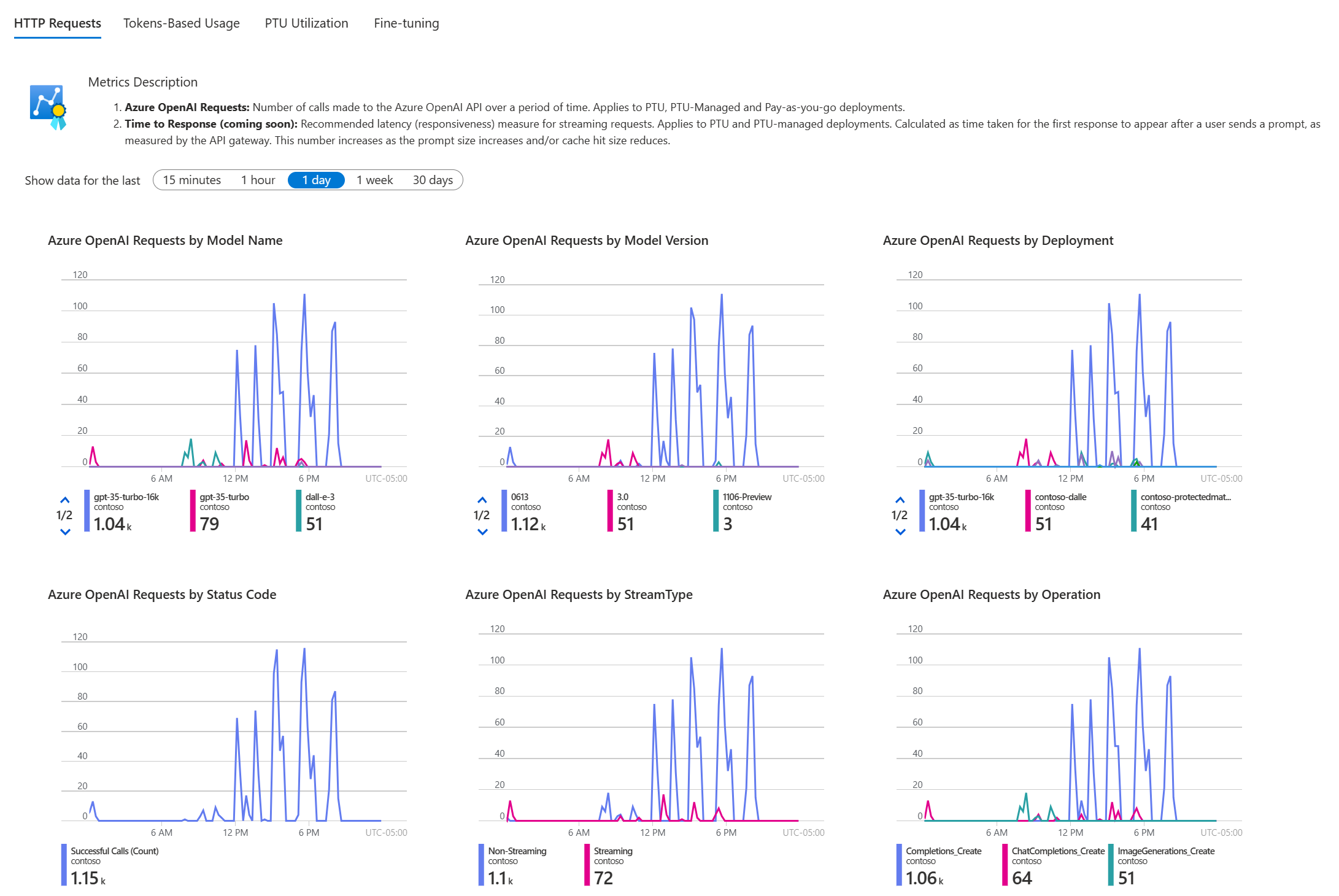Click the dall-e-3 teal legend color bar
This screenshot has width=1339, height=896.
298,511
